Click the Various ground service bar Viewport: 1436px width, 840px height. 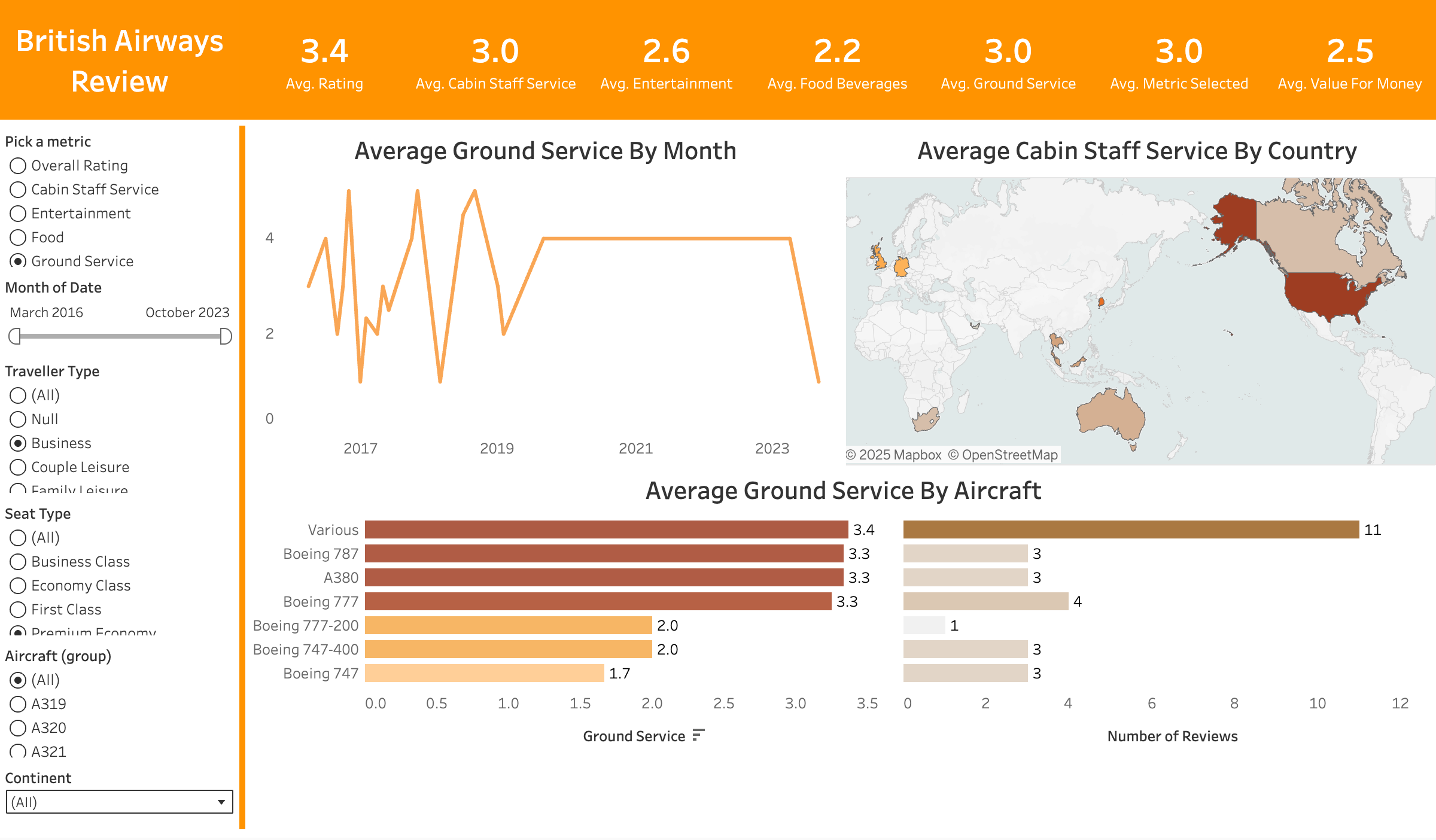point(606,529)
